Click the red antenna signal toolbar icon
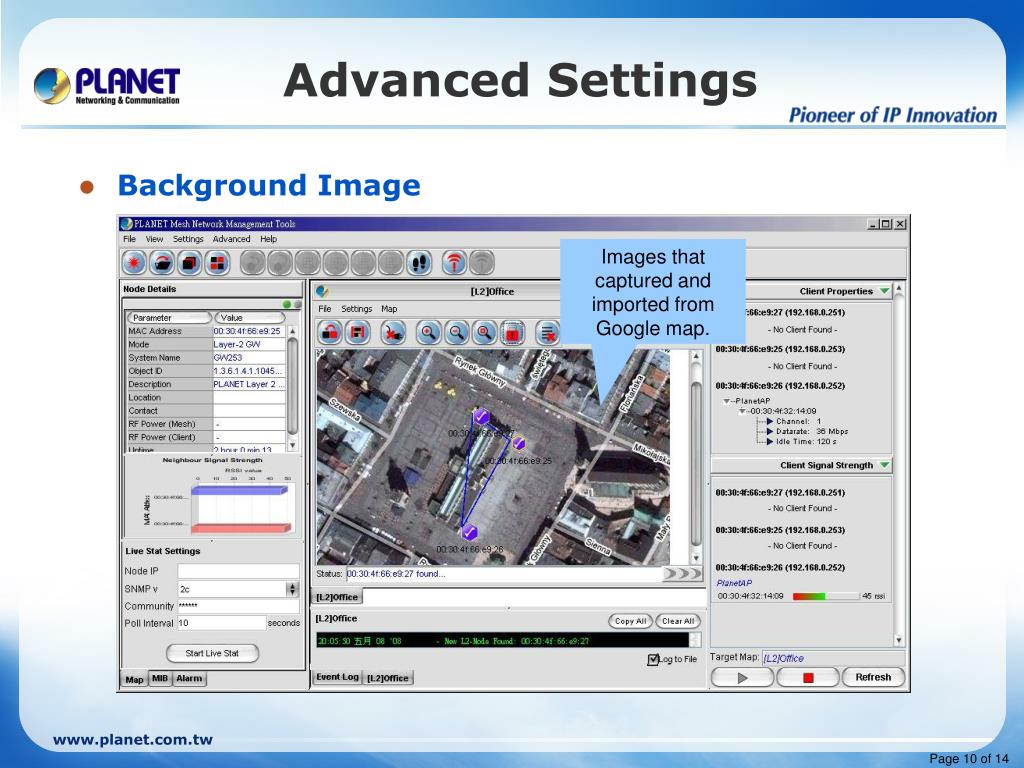 (x=455, y=263)
